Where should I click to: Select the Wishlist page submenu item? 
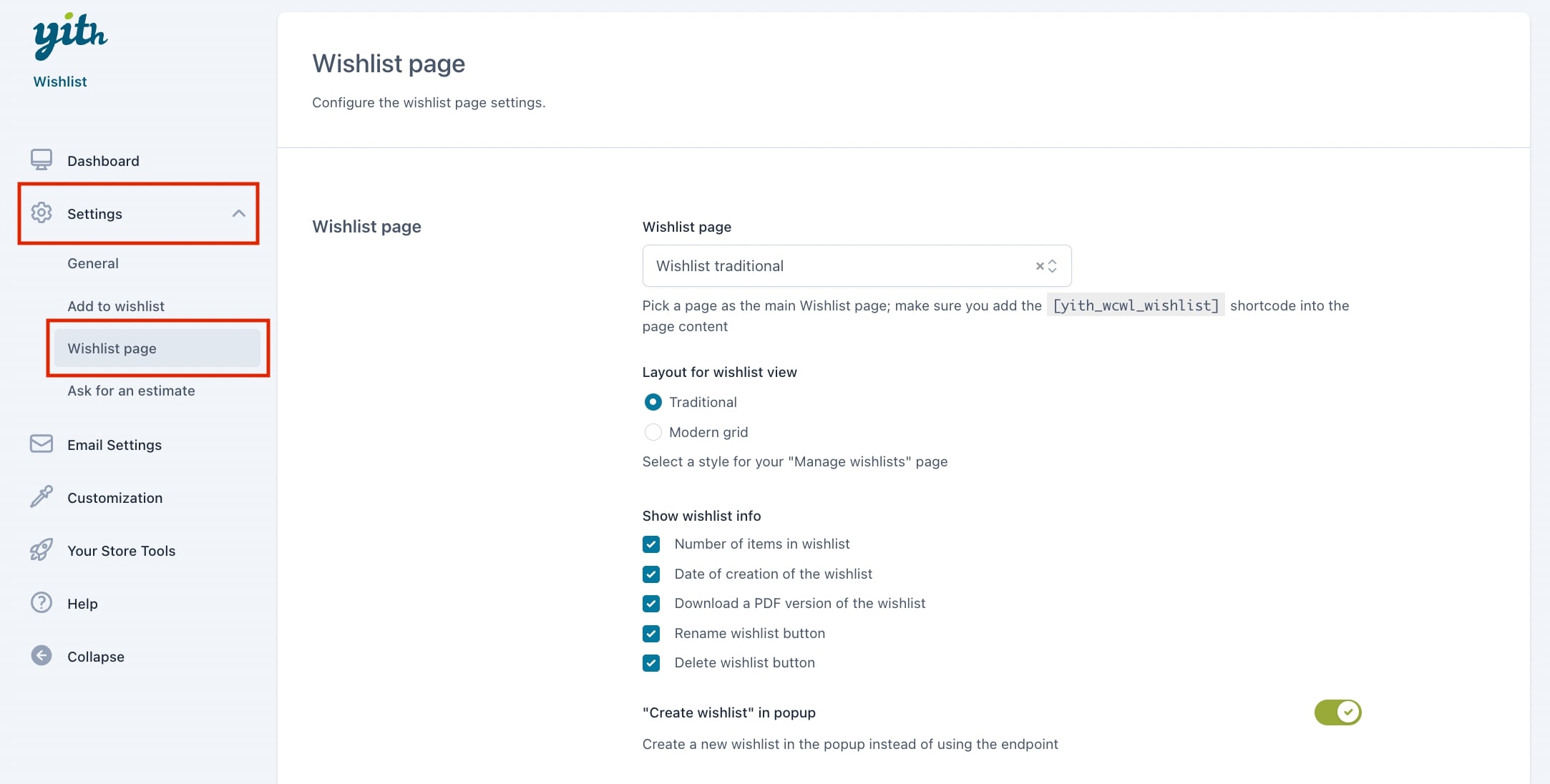pos(157,348)
